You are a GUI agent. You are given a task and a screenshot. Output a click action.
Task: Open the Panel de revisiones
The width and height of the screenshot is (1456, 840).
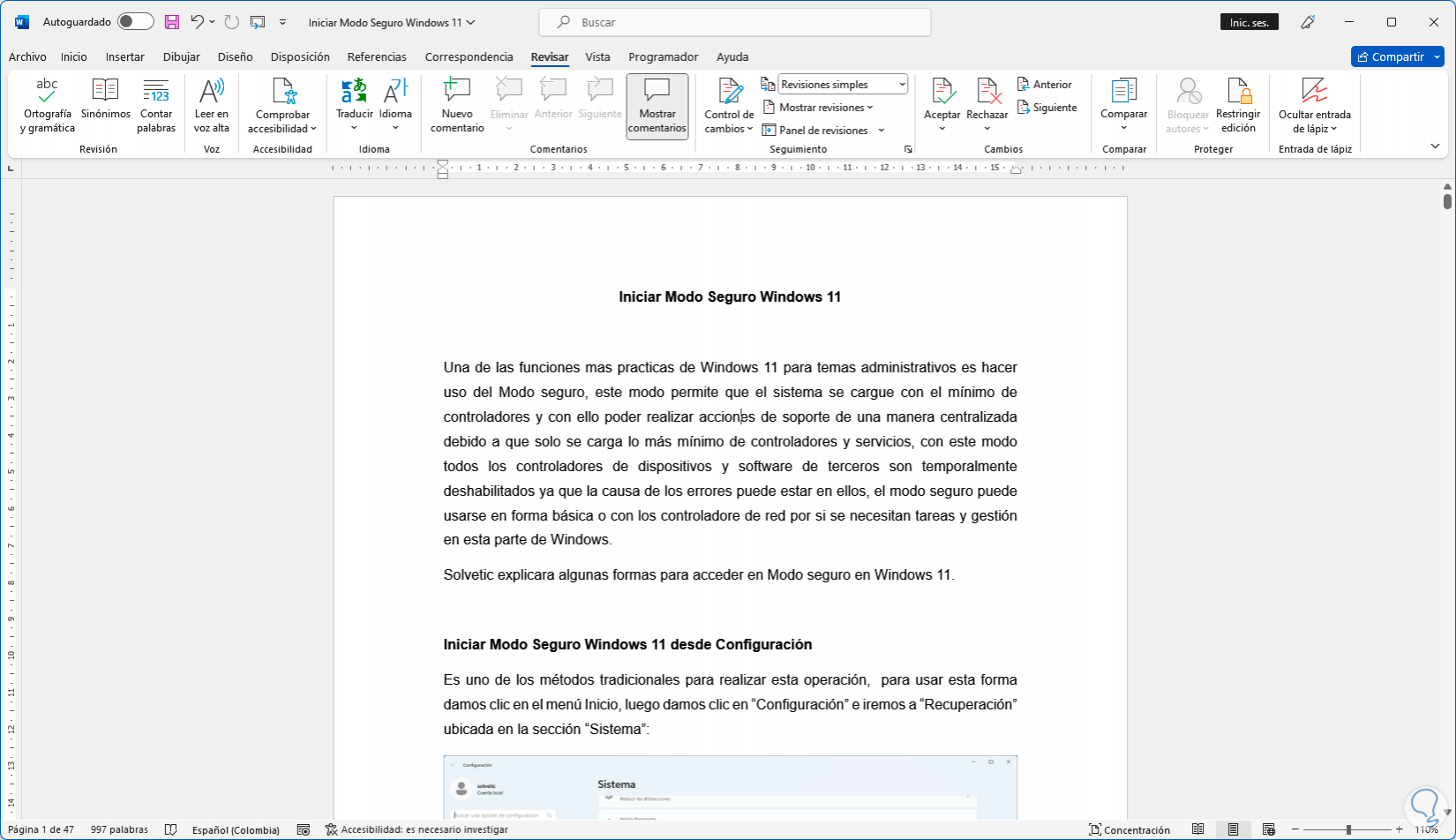pos(816,131)
